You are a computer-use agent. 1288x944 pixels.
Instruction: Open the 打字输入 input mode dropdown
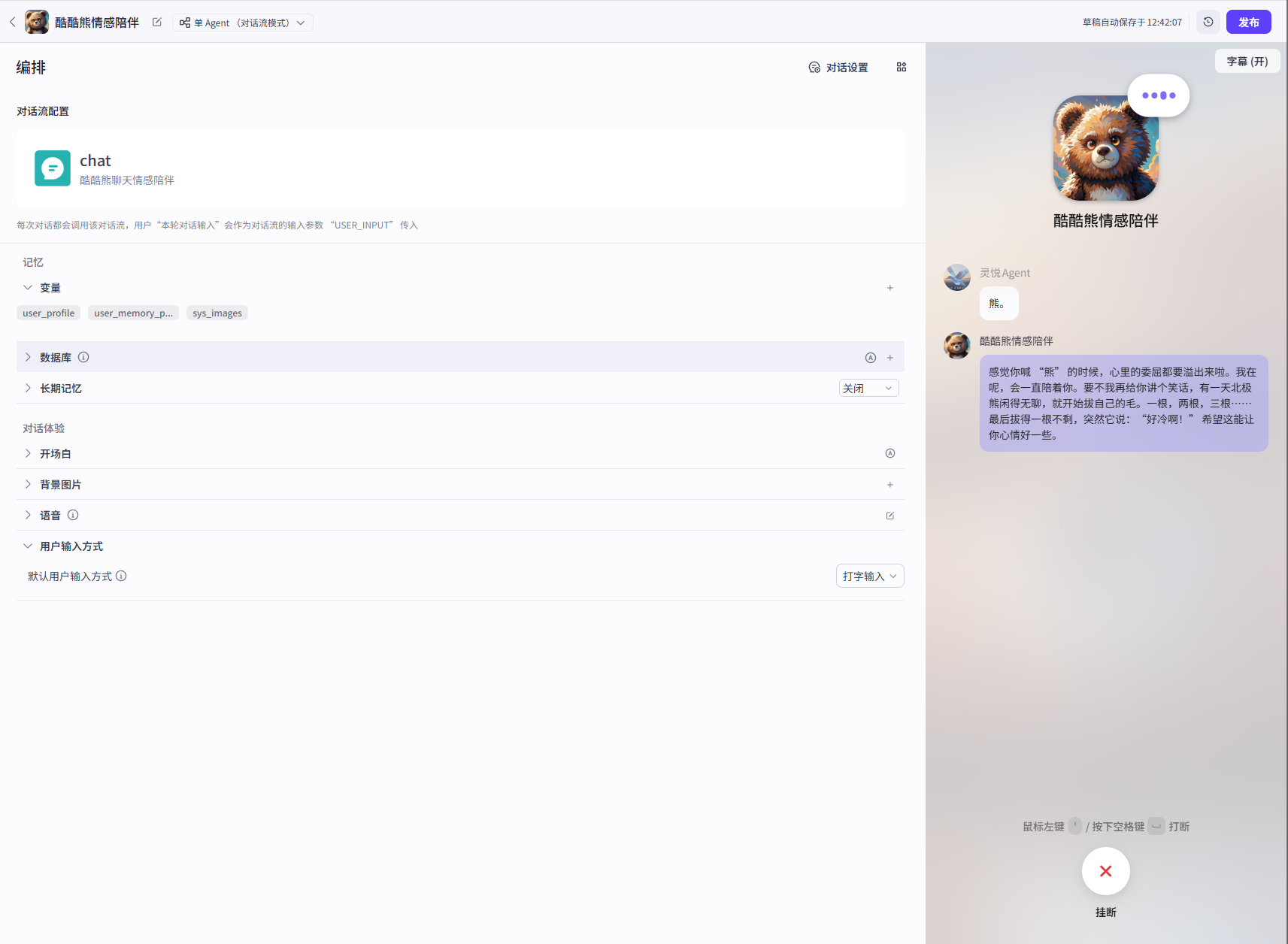[870, 576]
